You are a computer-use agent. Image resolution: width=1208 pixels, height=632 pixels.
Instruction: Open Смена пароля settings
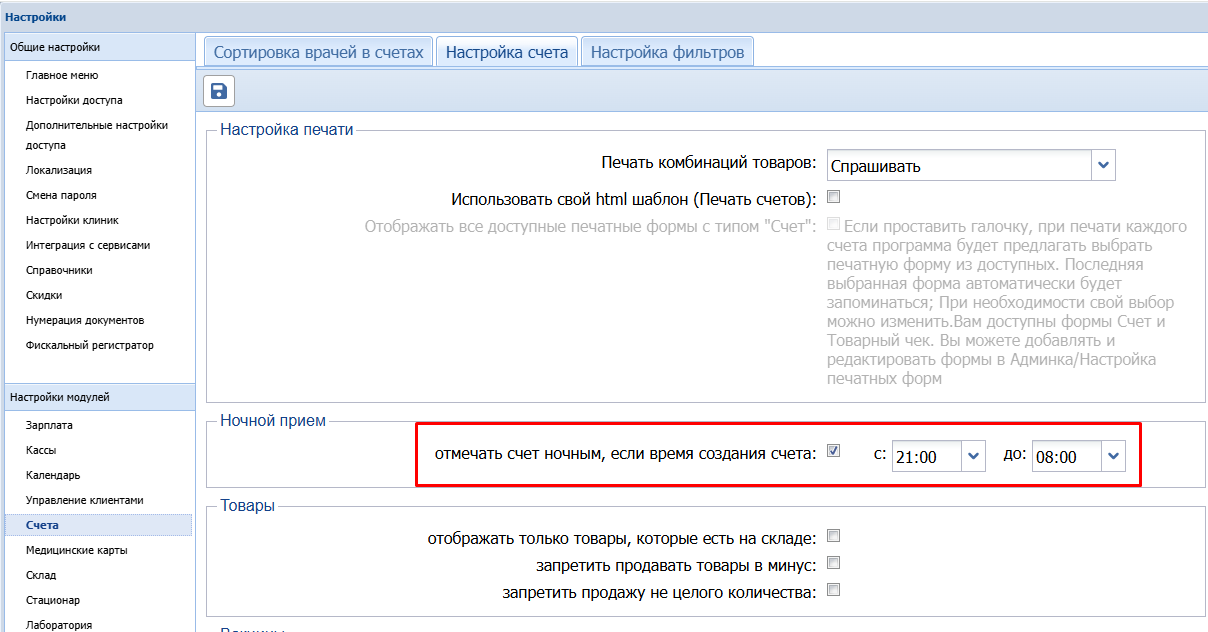(61, 195)
